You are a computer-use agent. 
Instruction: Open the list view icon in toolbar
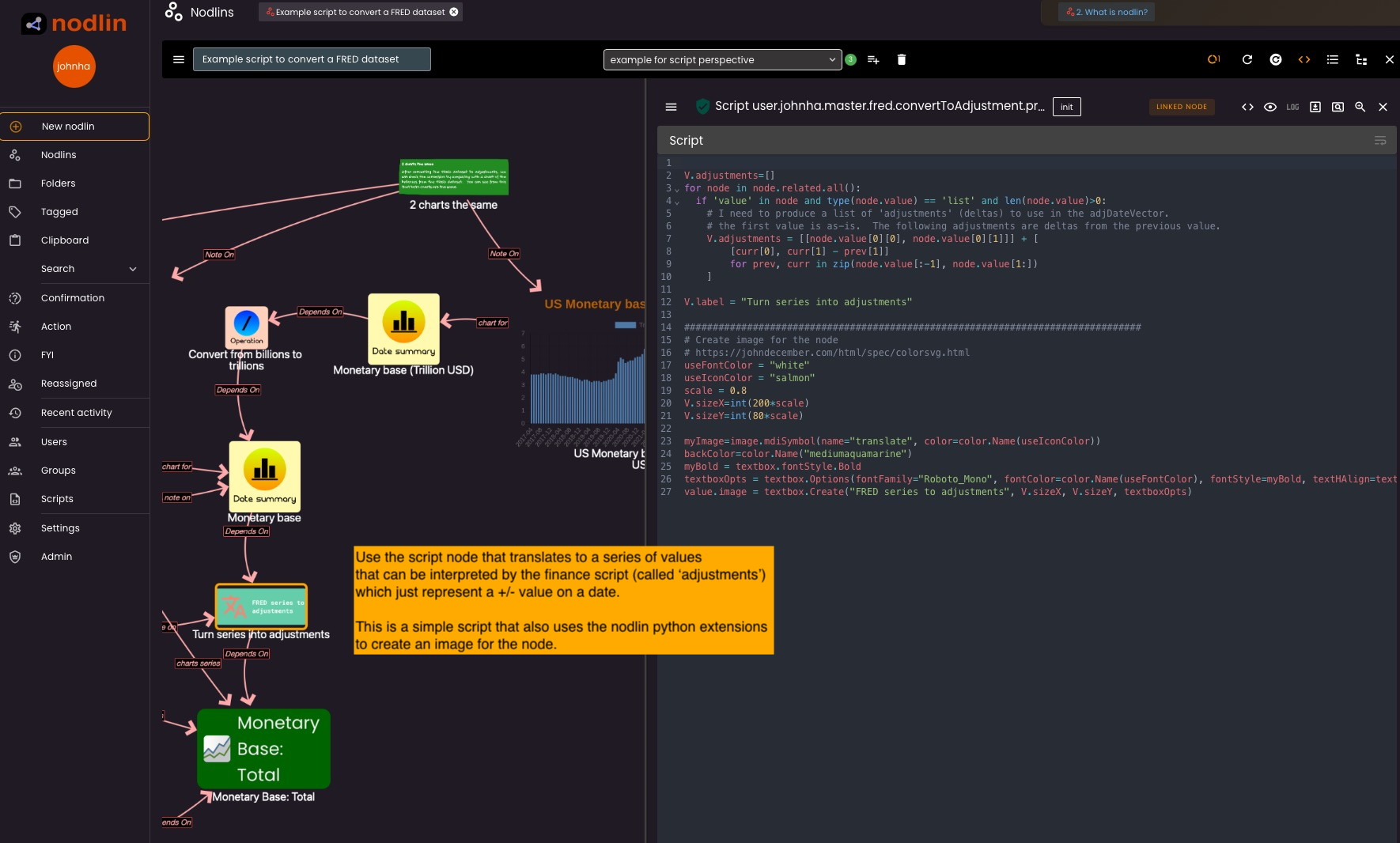click(x=1333, y=60)
